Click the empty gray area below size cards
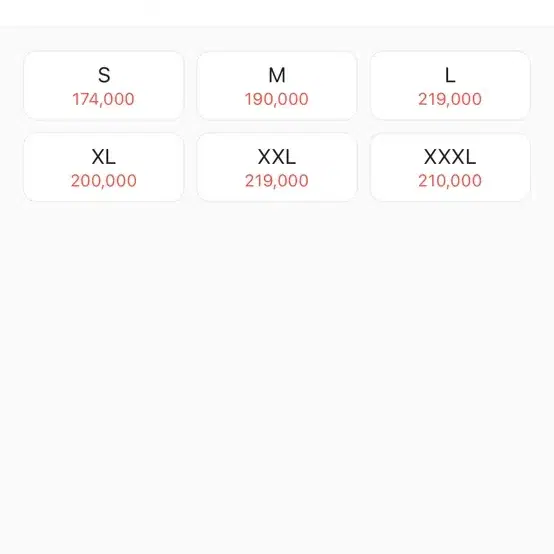The image size is (554, 554). coord(277,378)
